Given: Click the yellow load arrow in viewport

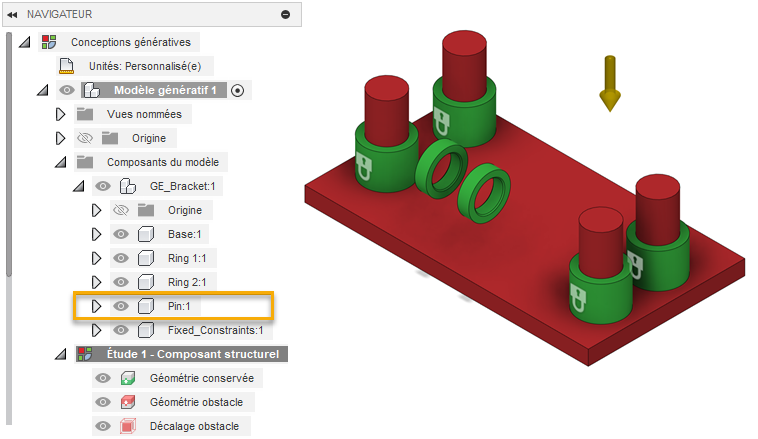Looking at the screenshot, I should point(610,84).
